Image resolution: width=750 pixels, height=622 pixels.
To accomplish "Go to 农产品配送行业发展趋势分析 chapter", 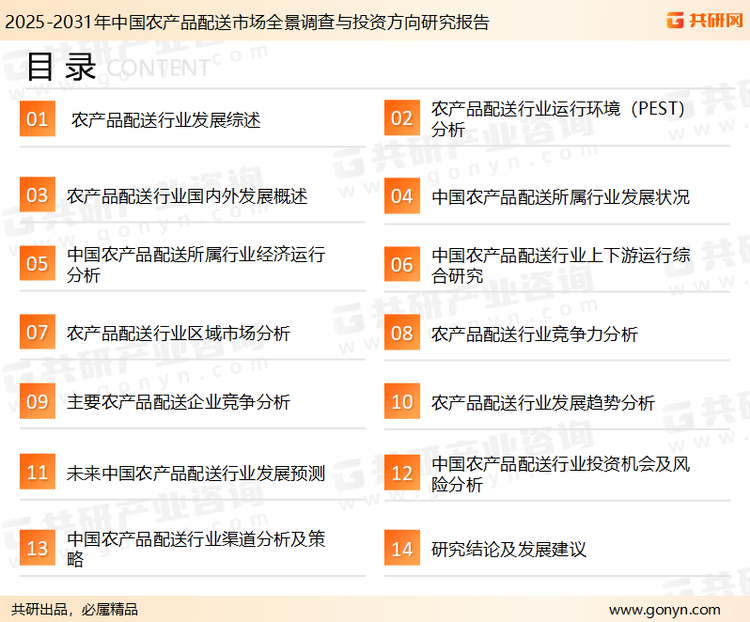I will [543, 403].
